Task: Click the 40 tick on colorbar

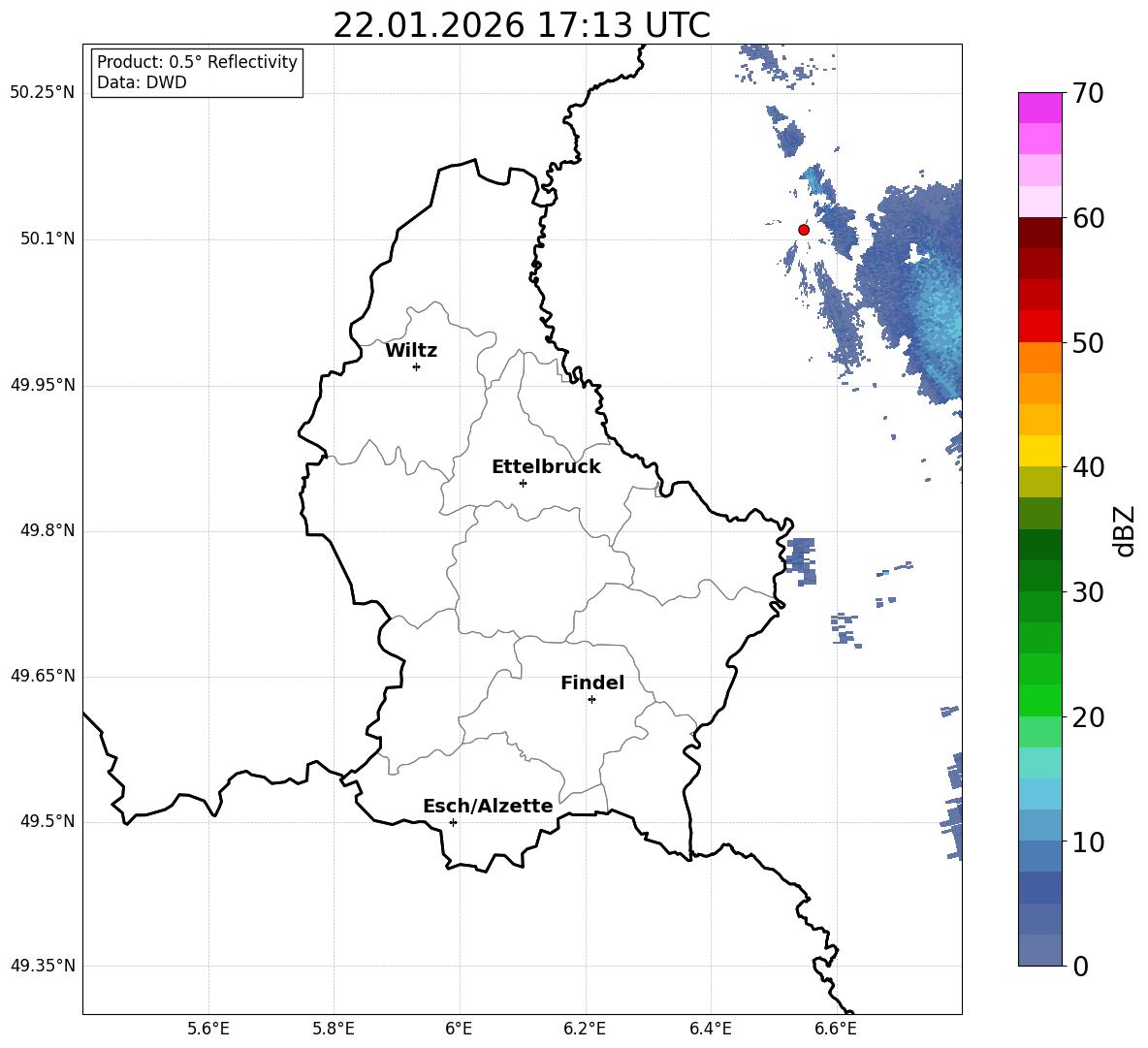Action: (x=1088, y=467)
